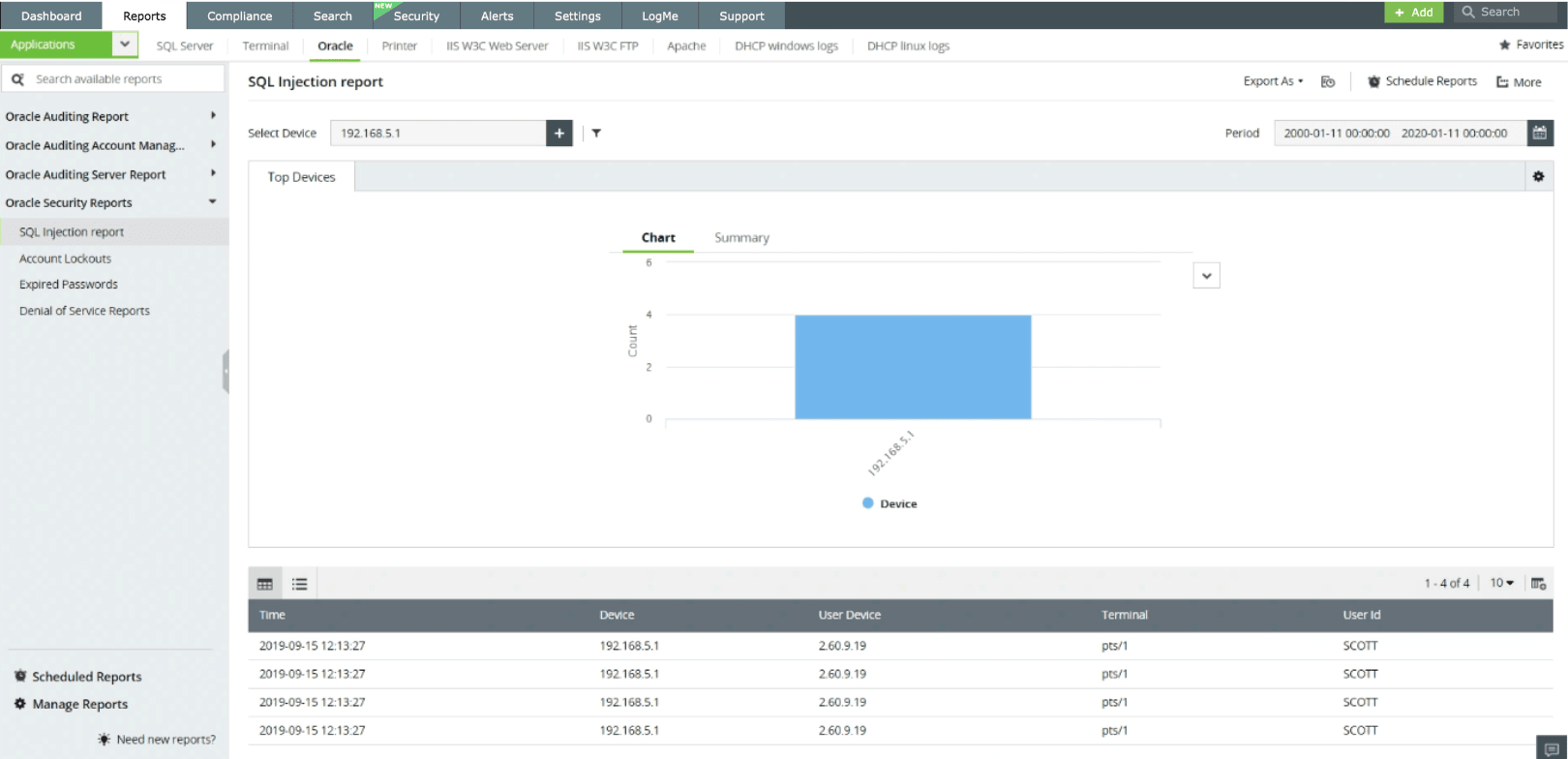
Task: Open the Export As dropdown
Action: [x=1273, y=81]
